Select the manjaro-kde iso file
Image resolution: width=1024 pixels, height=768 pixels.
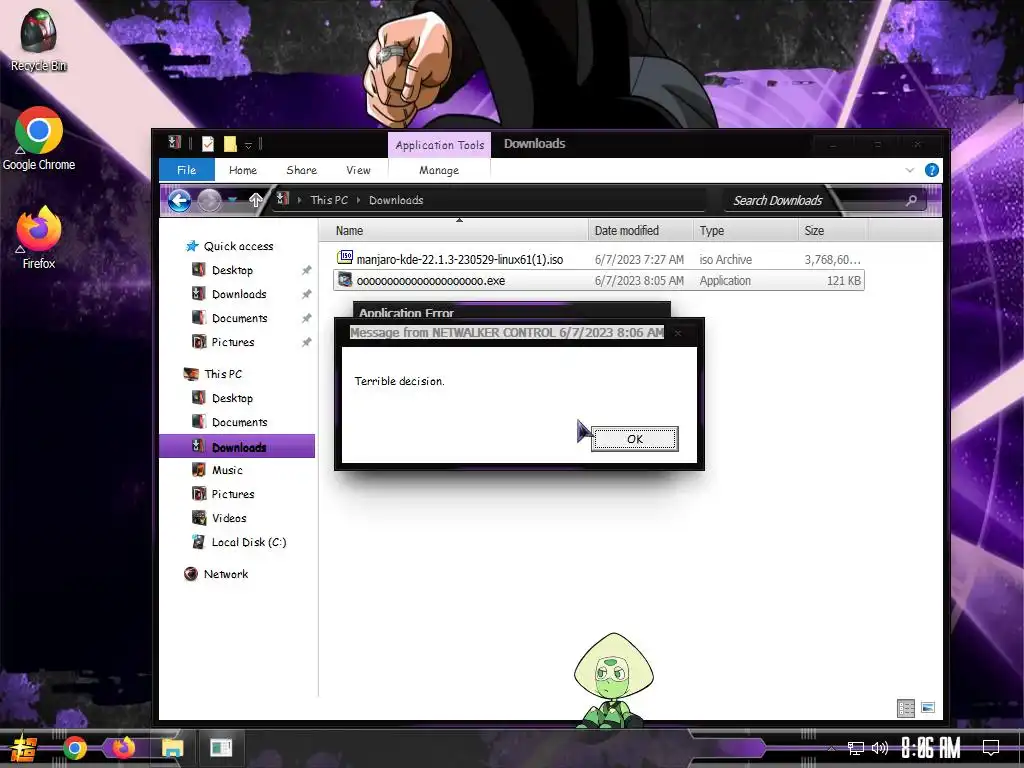[598, 259]
